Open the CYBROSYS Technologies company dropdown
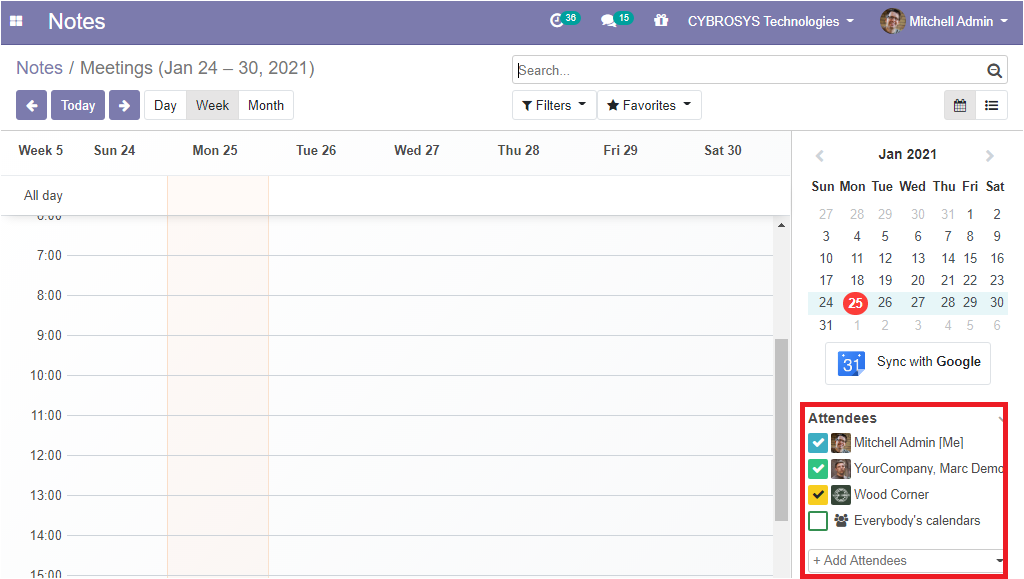 pos(771,21)
